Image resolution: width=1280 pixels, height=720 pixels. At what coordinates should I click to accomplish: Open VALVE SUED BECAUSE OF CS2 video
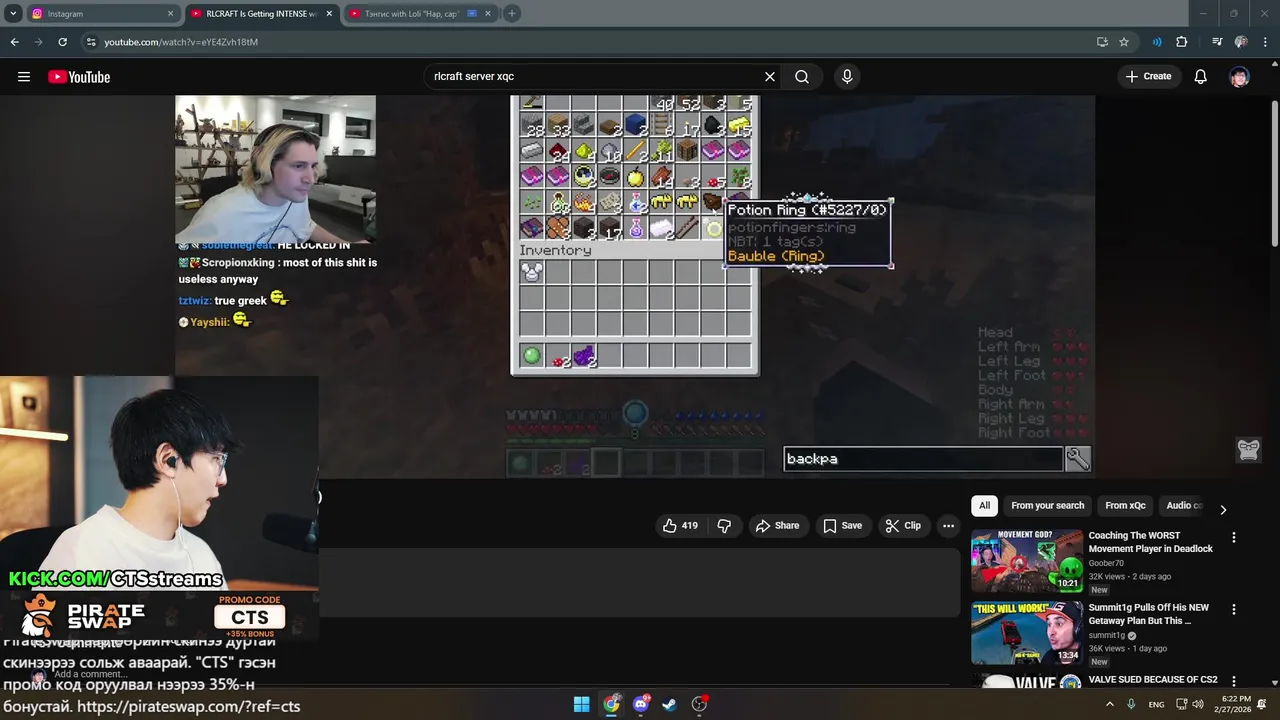pos(1152,680)
